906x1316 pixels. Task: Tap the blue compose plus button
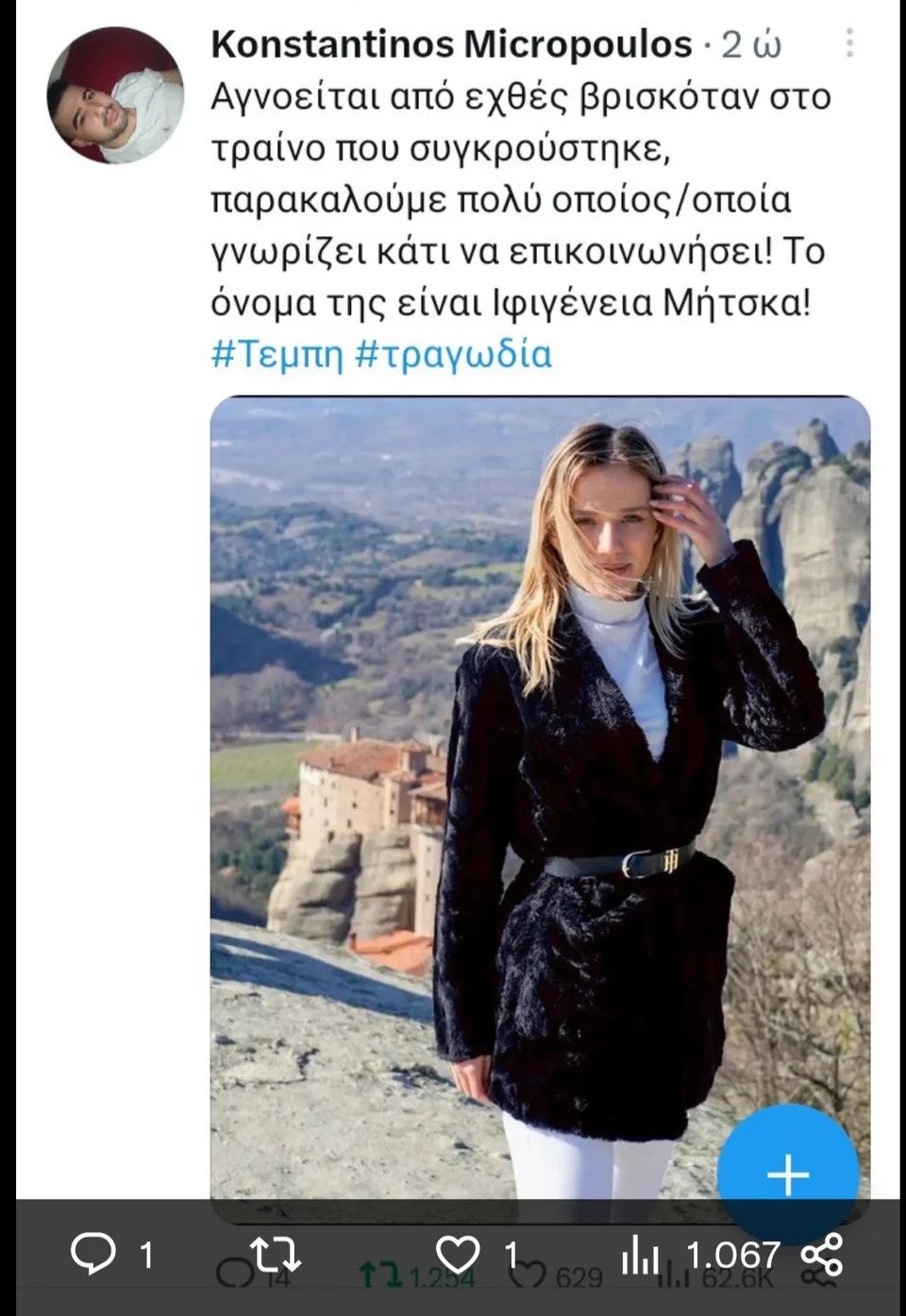788,1175
